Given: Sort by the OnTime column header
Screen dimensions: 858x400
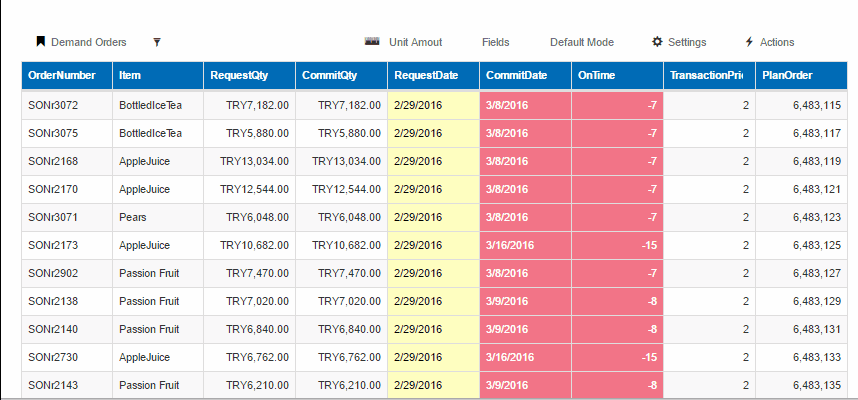Looking at the screenshot, I should click(x=596, y=75).
